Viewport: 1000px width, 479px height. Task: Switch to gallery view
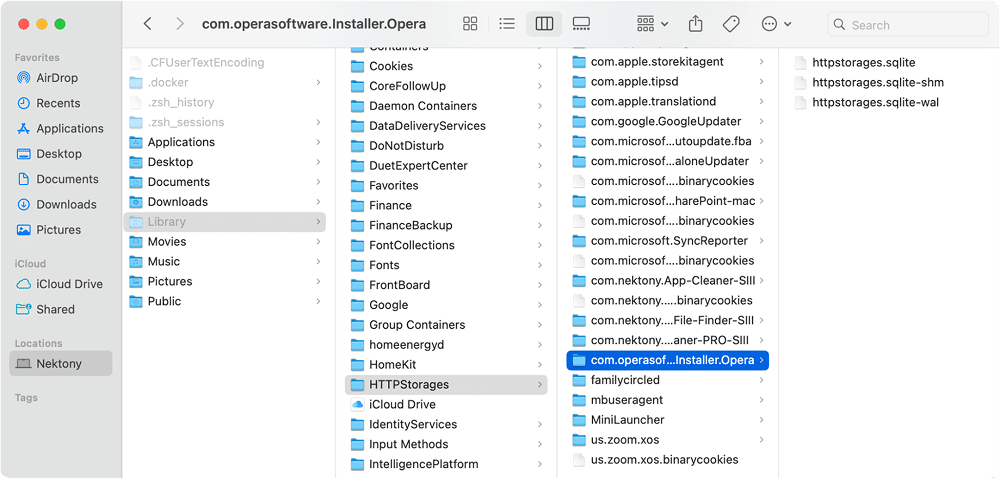coord(581,24)
